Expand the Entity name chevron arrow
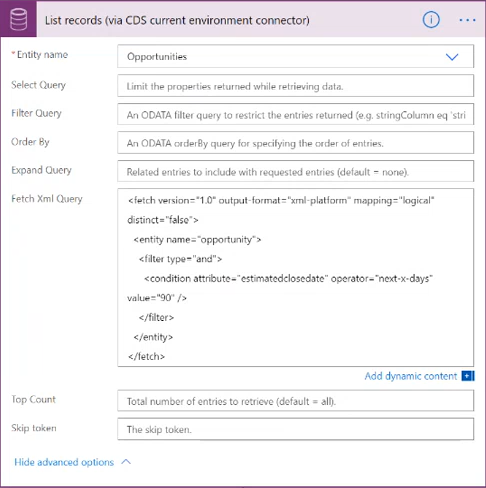The image size is (486, 488). point(452,57)
